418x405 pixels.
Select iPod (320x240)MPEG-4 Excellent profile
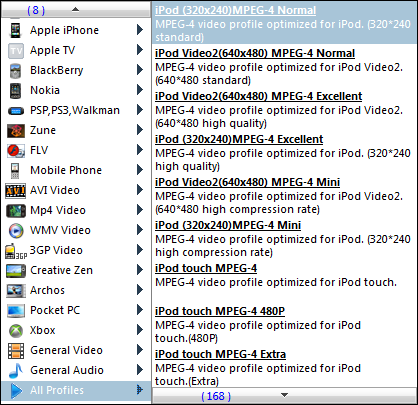tap(283, 153)
